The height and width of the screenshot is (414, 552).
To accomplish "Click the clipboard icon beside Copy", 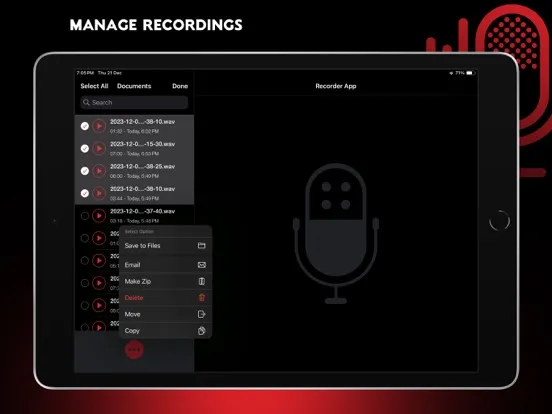I will click(201, 331).
